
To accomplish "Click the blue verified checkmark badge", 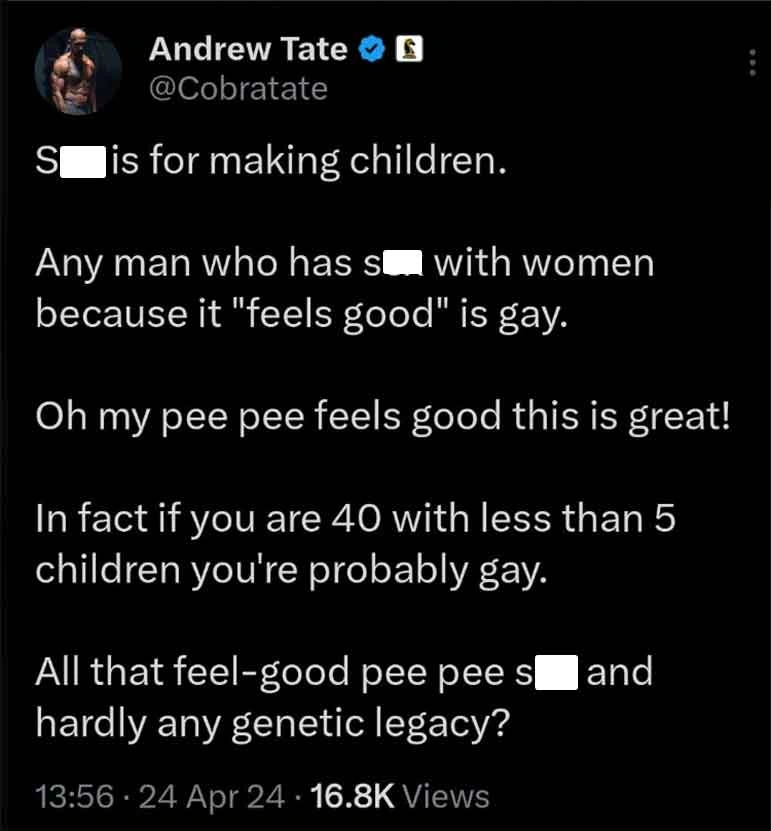I will coord(371,49).
